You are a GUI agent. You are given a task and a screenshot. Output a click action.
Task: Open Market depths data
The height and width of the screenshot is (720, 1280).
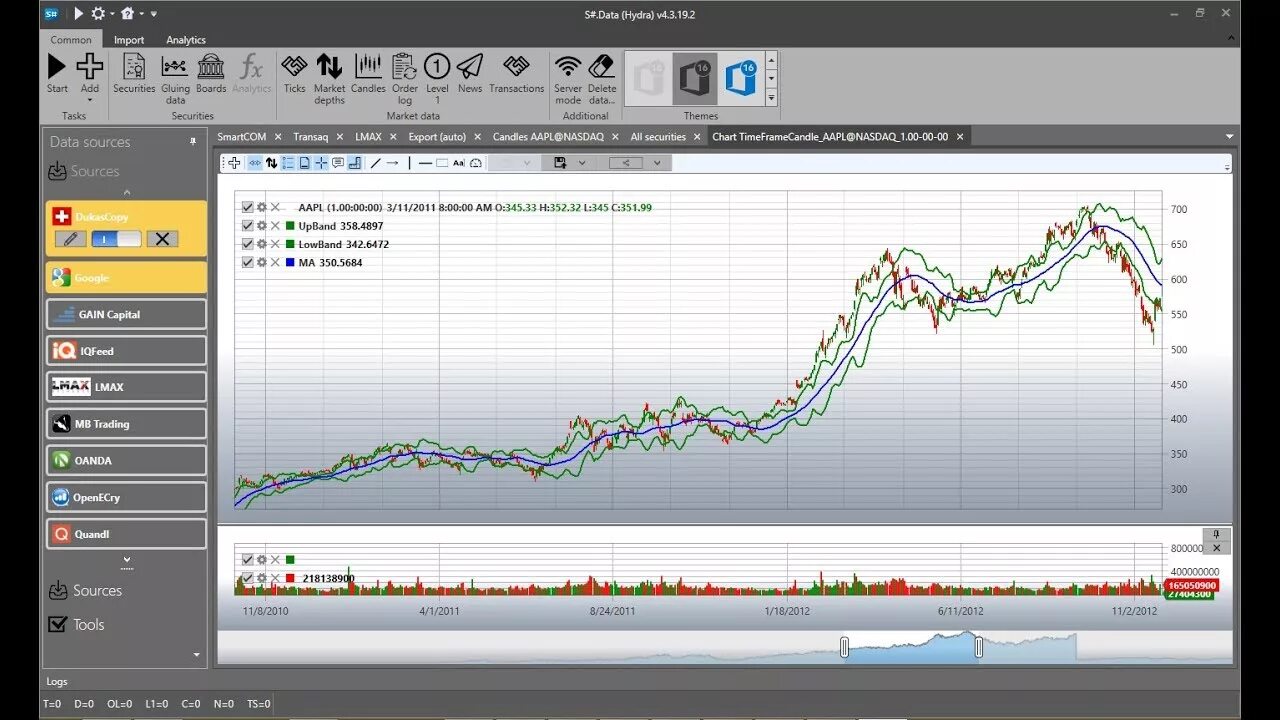329,78
